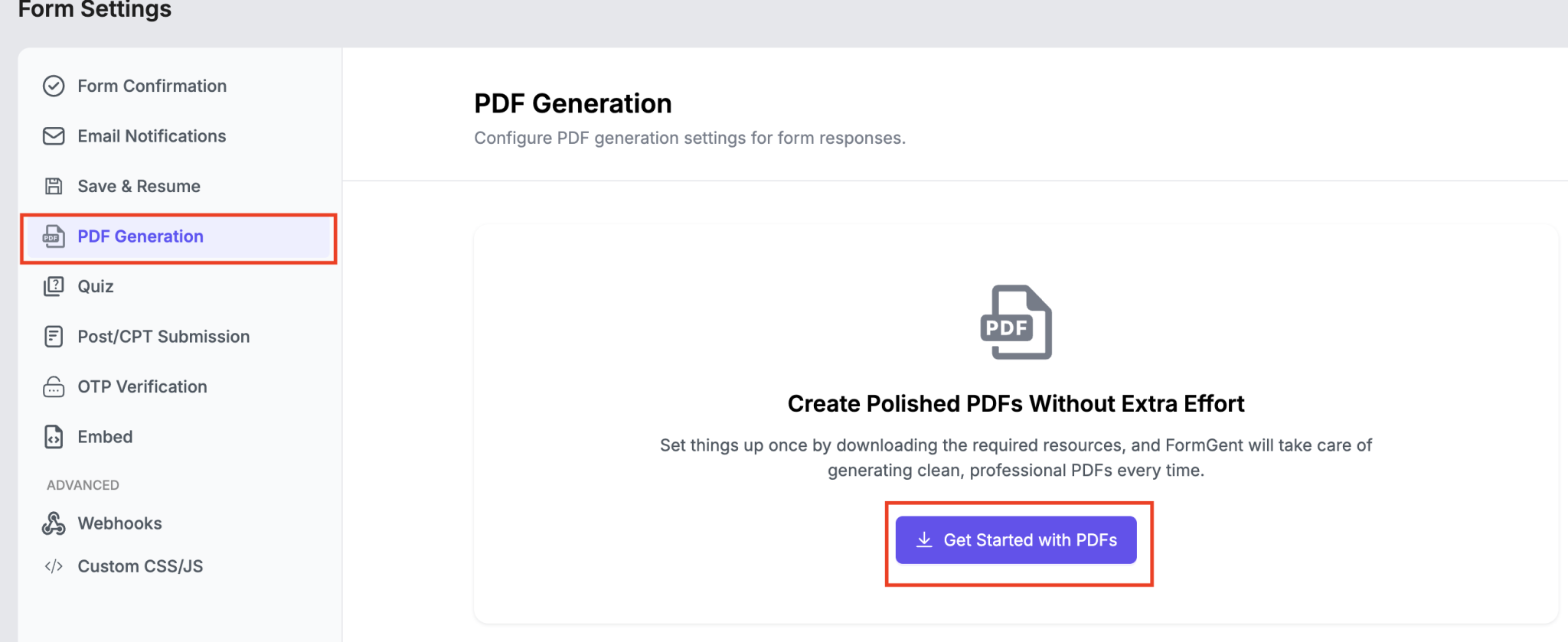The height and width of the screenshot is (642, 1568).
Task: Select the PDF Generation menu item
Action: pos(178,236)
